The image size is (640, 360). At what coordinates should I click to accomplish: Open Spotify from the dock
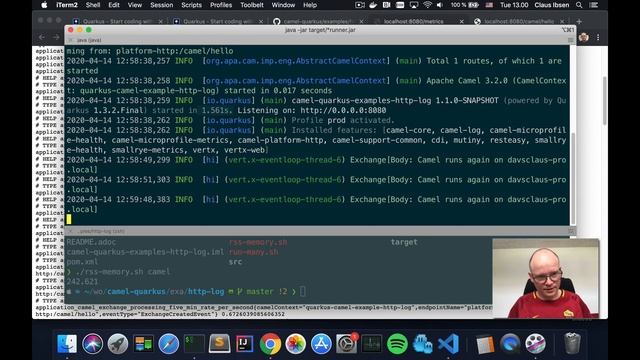click(x=397, y=344)
